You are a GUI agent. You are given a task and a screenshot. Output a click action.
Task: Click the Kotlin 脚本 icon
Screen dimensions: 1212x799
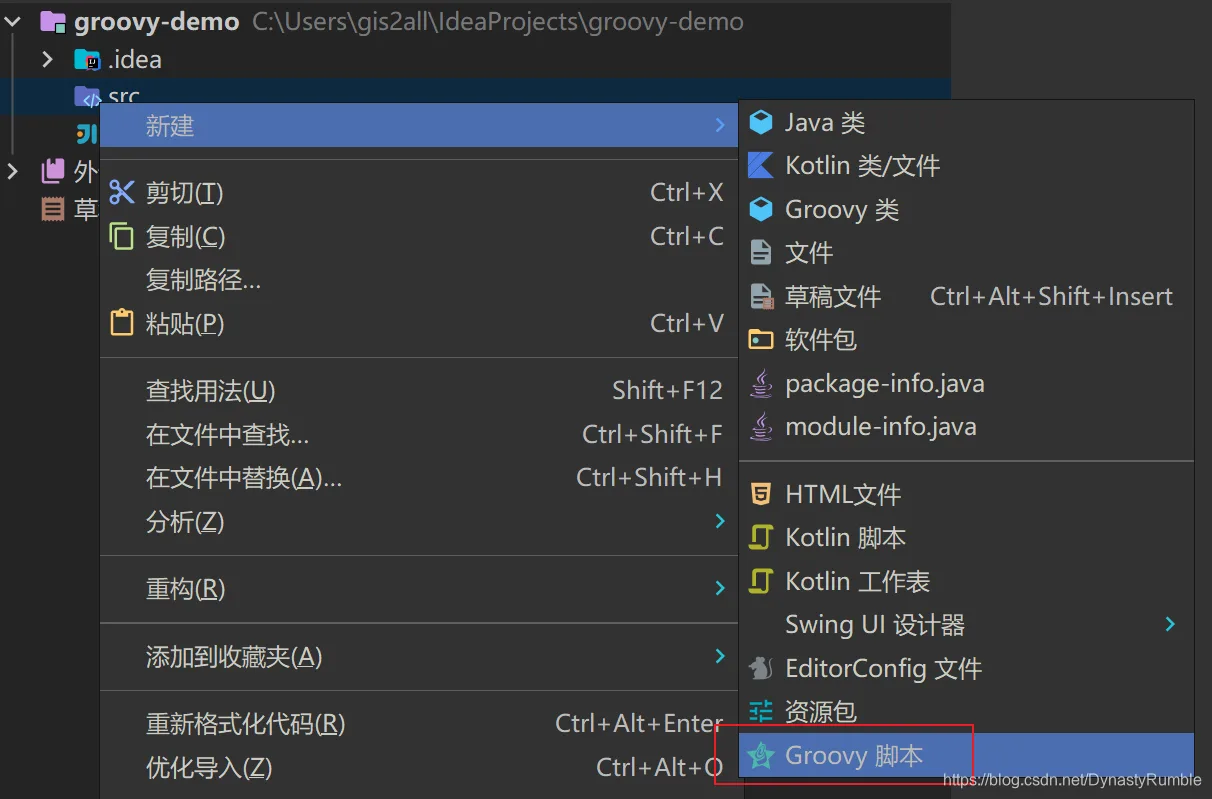tap(761, 537)
